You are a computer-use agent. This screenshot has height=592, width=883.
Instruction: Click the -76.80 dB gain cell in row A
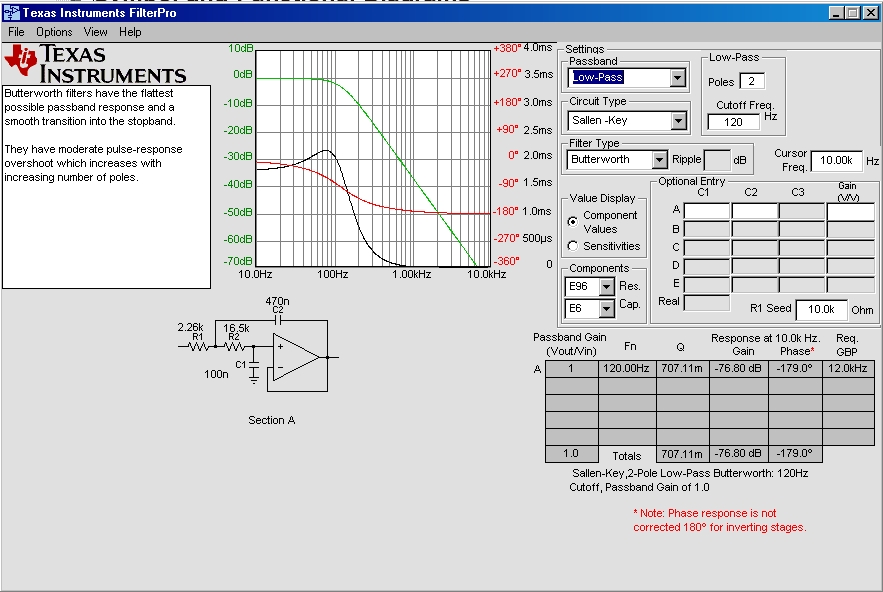point(738,368)
